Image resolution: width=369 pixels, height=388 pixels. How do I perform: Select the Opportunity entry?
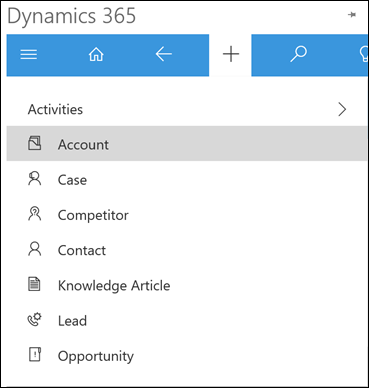187,356
